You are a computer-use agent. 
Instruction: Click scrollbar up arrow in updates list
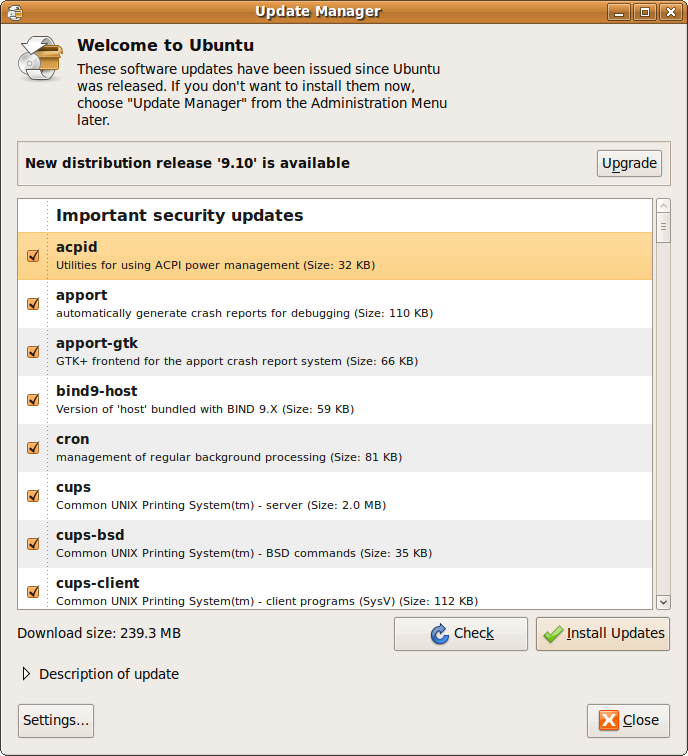point(663,206)
